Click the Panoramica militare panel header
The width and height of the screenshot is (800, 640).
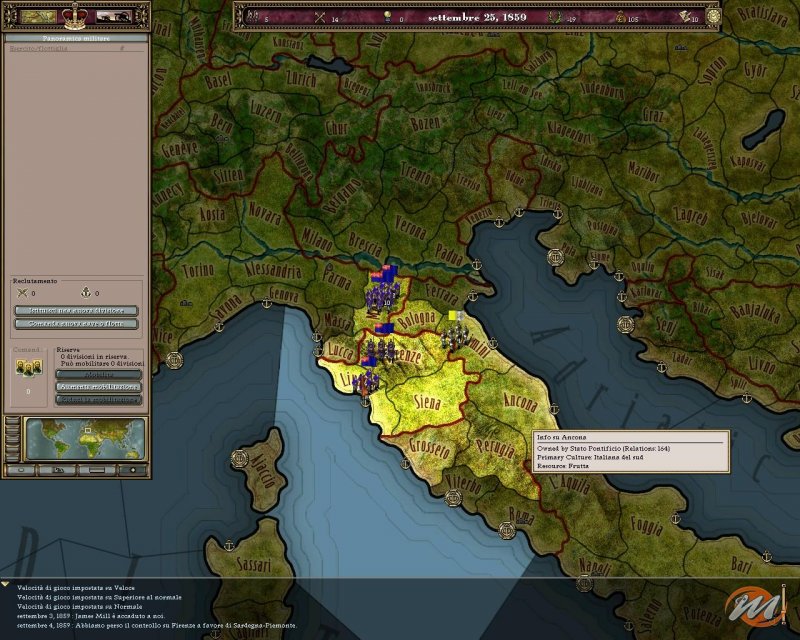(76, 37)
